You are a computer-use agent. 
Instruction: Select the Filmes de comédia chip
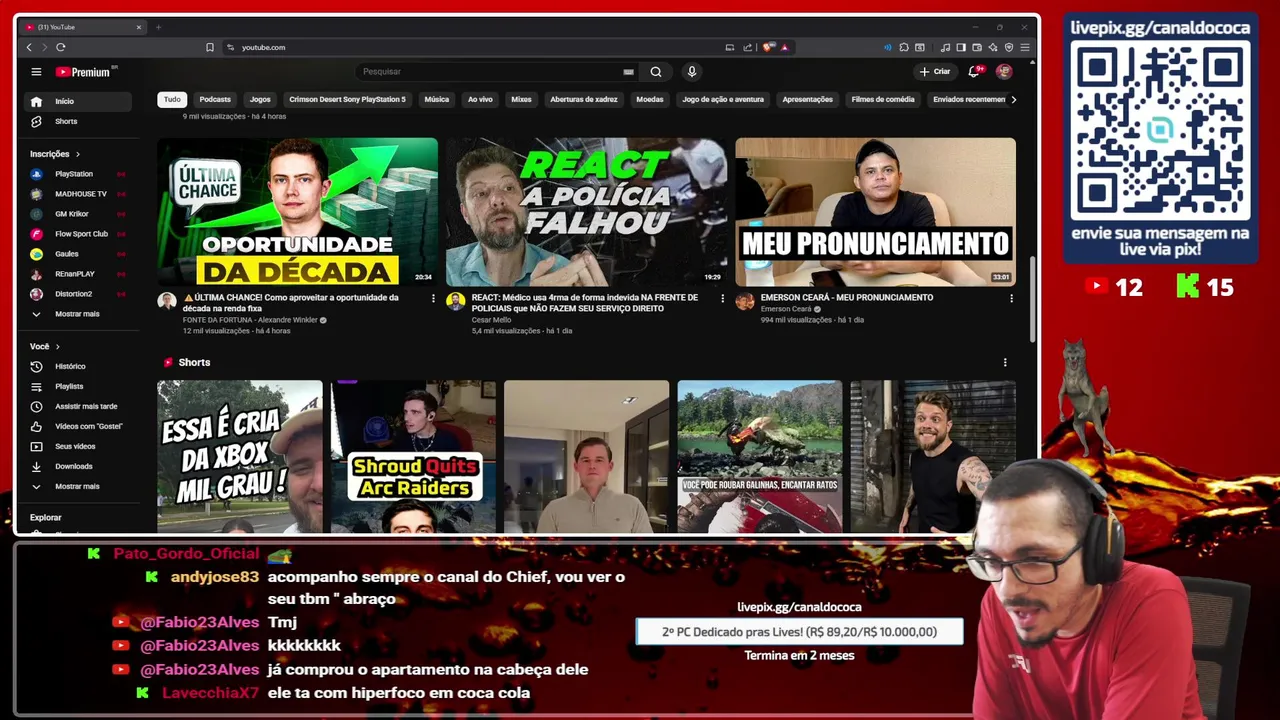tap(883, 99)
